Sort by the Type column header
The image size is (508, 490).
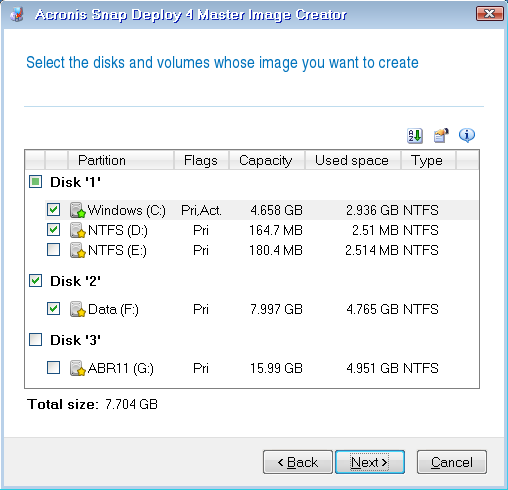pos(428,160)
